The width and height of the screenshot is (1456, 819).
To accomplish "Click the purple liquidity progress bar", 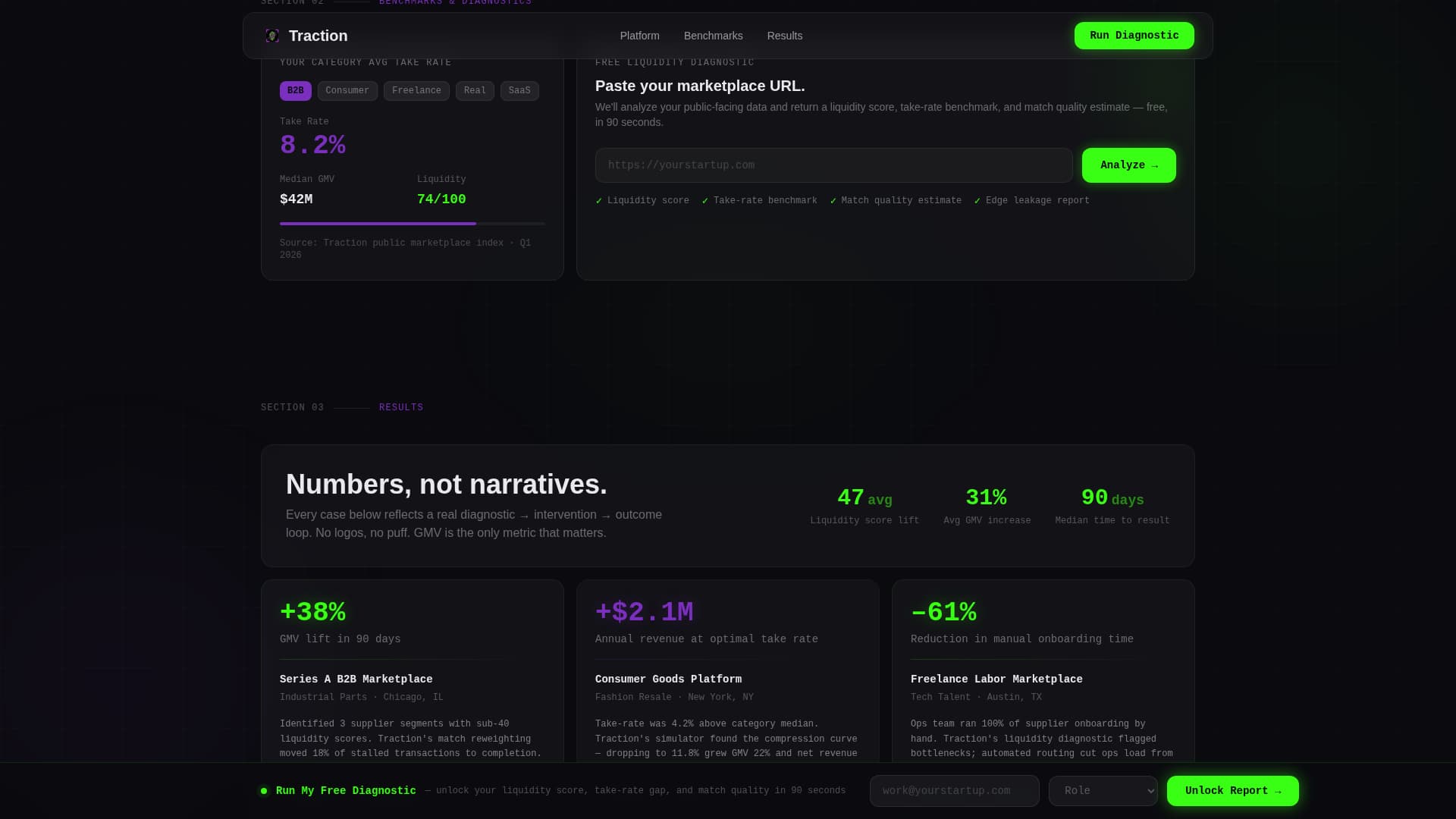I will coord(378,224).
